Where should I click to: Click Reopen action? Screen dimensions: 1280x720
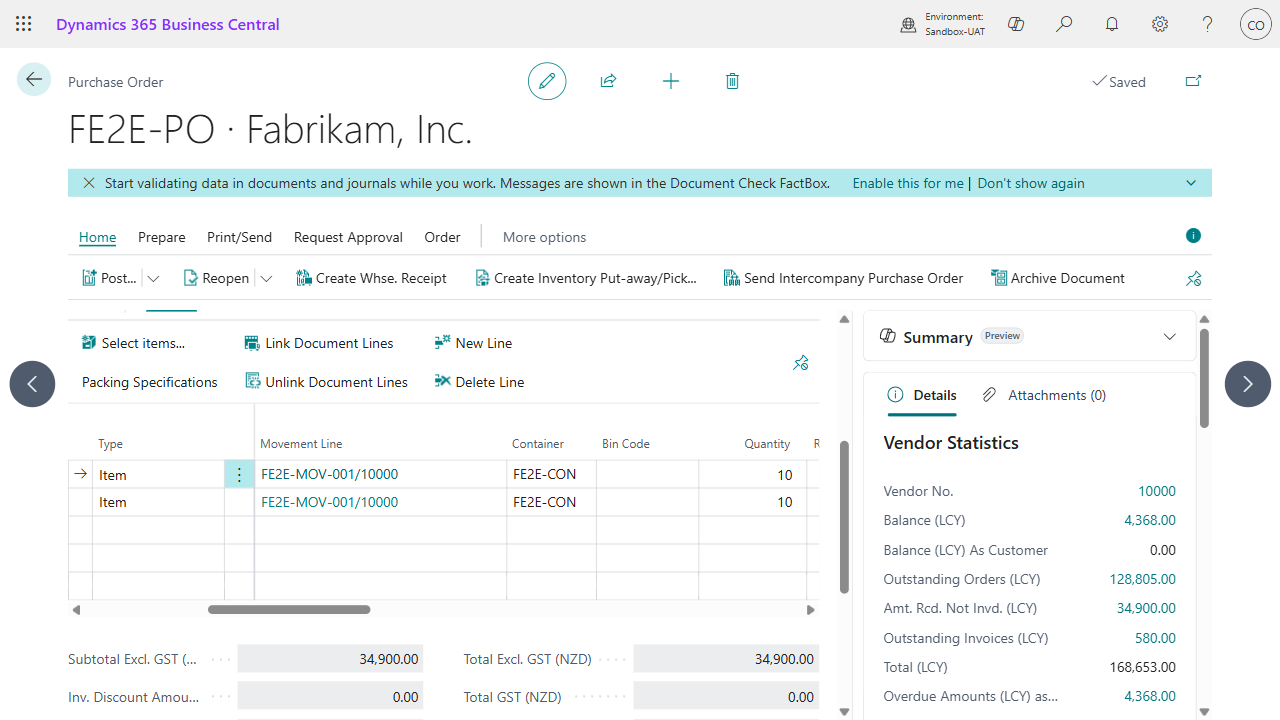(x=216, y=279)
